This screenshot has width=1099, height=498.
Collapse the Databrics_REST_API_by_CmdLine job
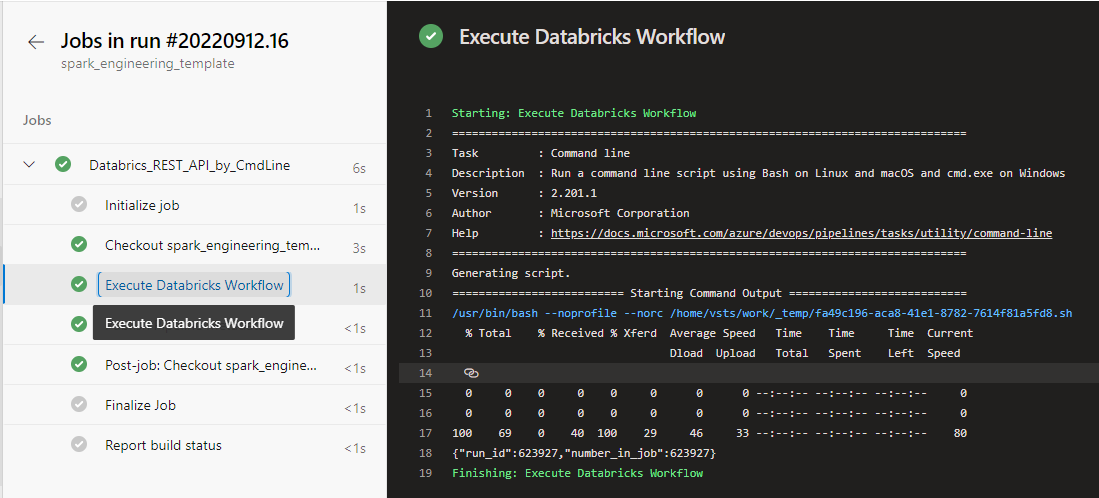(29, 165)
